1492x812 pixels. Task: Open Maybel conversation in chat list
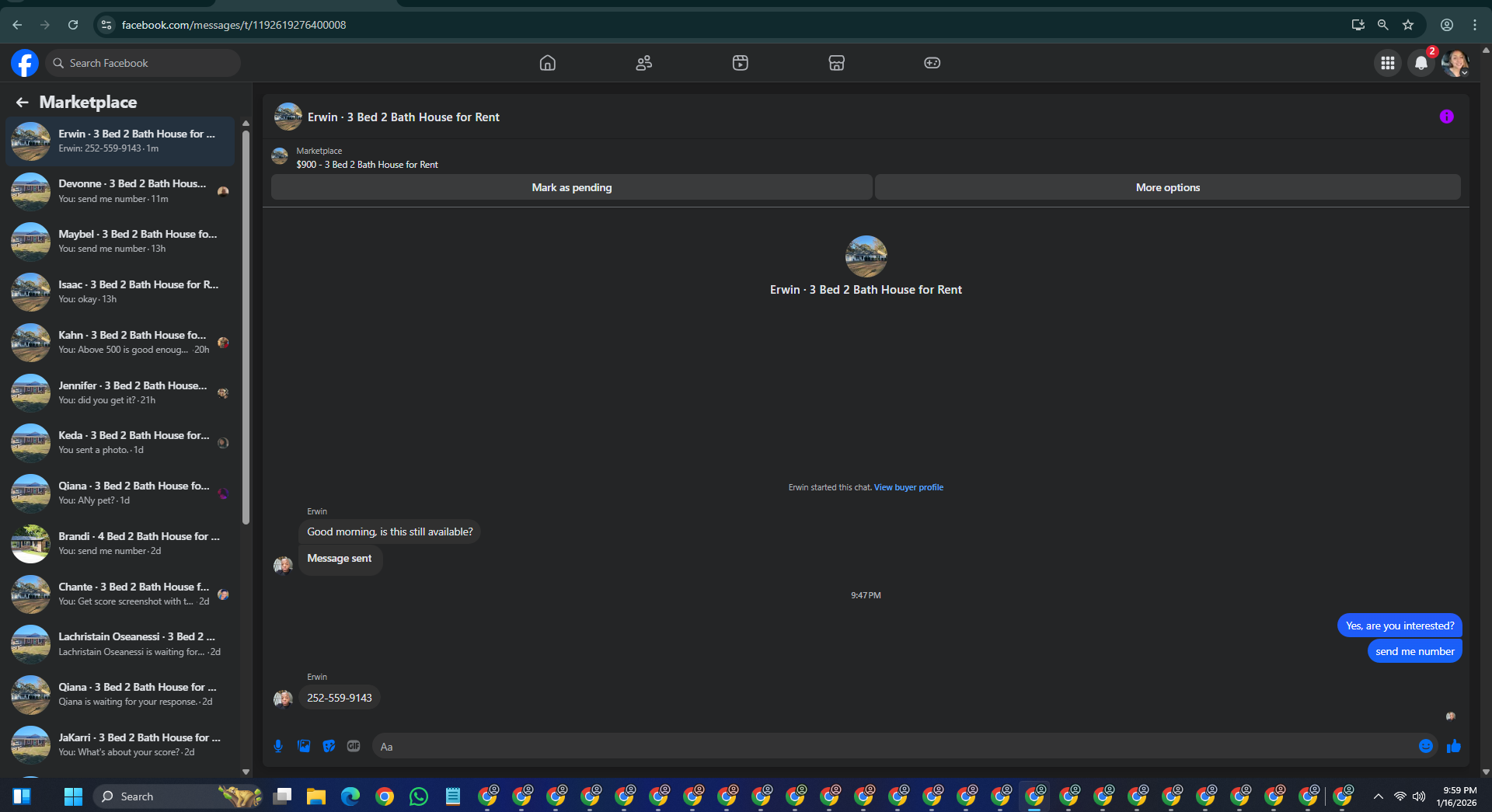(x=120, y=241)
